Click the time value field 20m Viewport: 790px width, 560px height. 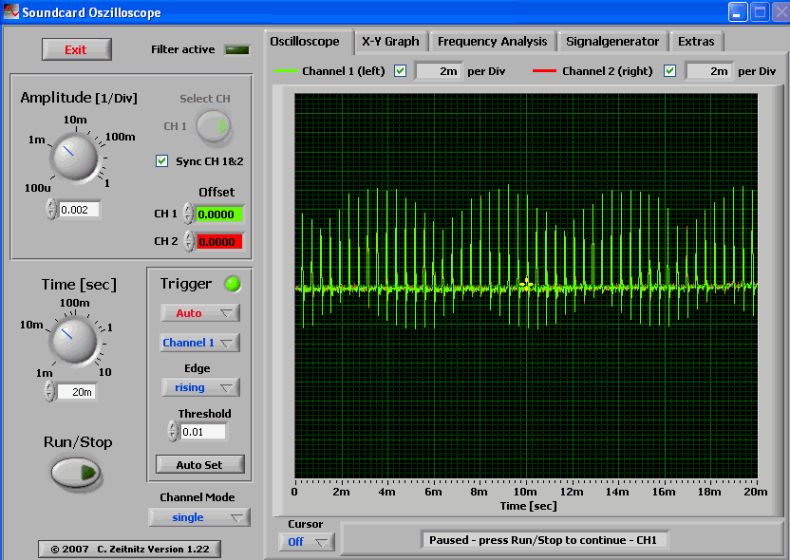point(77,392)
